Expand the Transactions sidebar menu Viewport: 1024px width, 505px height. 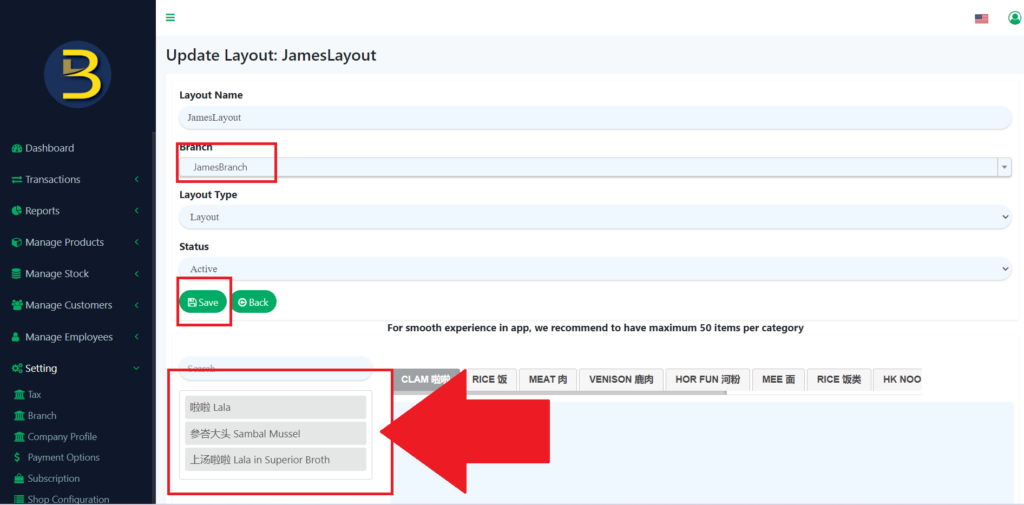click(x=52, y=180)
